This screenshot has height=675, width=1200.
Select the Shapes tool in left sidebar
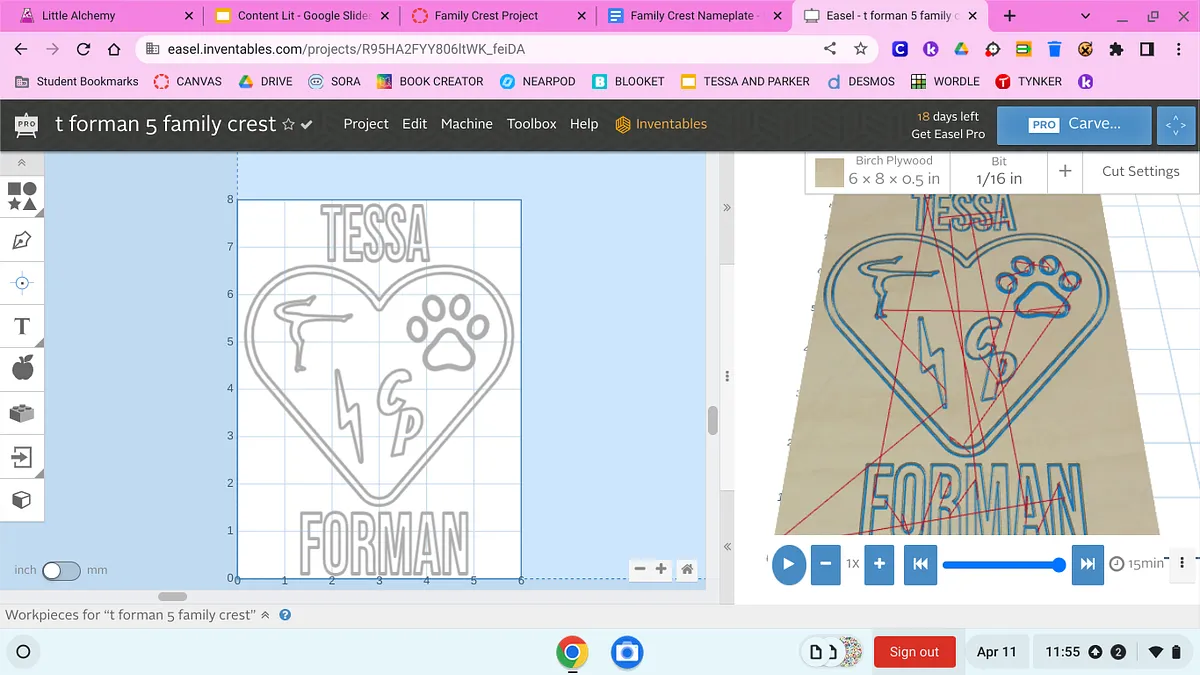click(22, 196)
